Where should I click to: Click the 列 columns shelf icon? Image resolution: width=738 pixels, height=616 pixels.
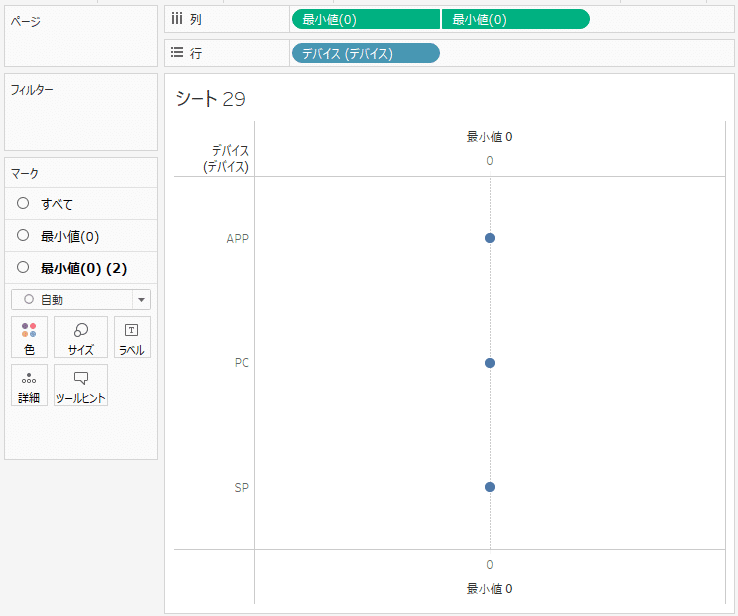(176, 19)
